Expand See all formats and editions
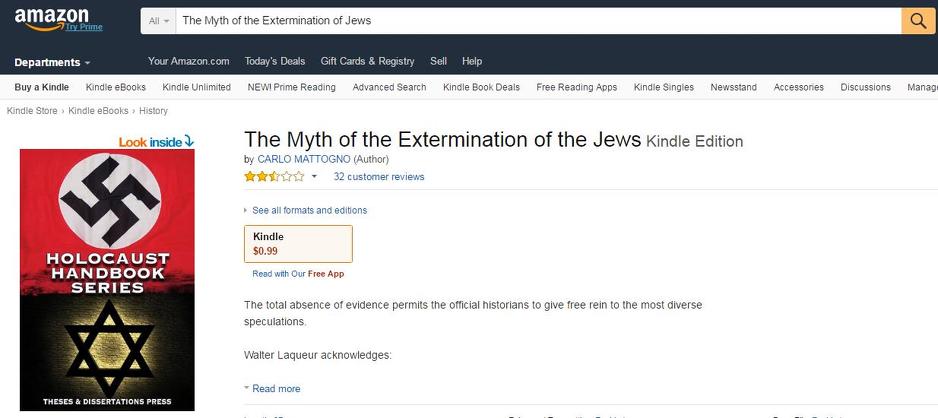Image resolution: width=938 pixels, height=418 pixels. (309, 210)
